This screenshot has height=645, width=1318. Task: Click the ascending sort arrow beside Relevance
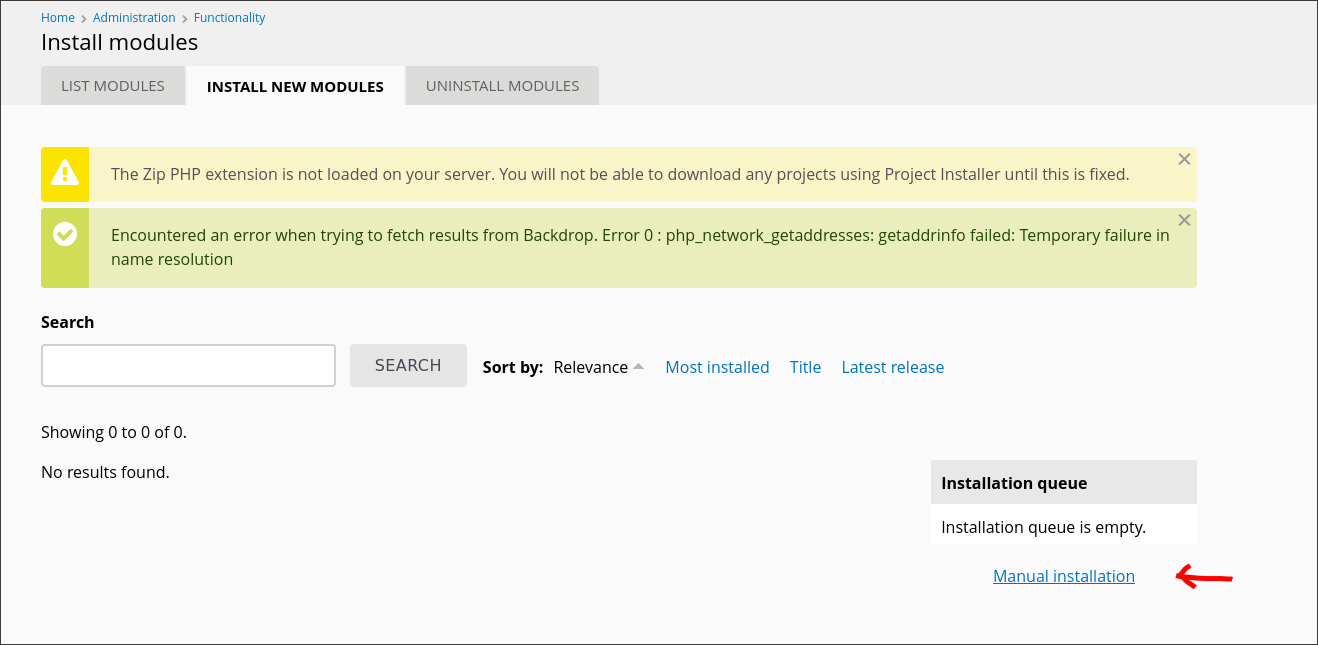click(x=639, y=367)
